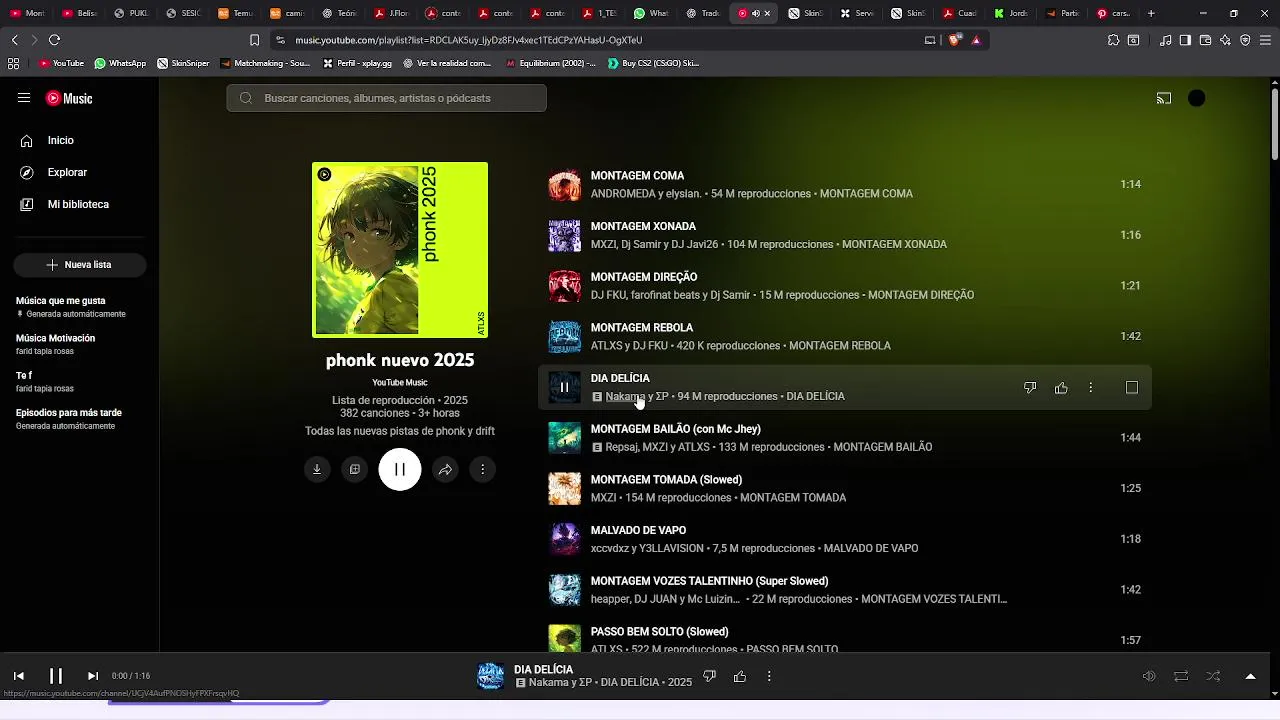The height and width of the screenshot is (720, 1280).
Task: Open playlist three-dot options under cover
Action: 483,469
